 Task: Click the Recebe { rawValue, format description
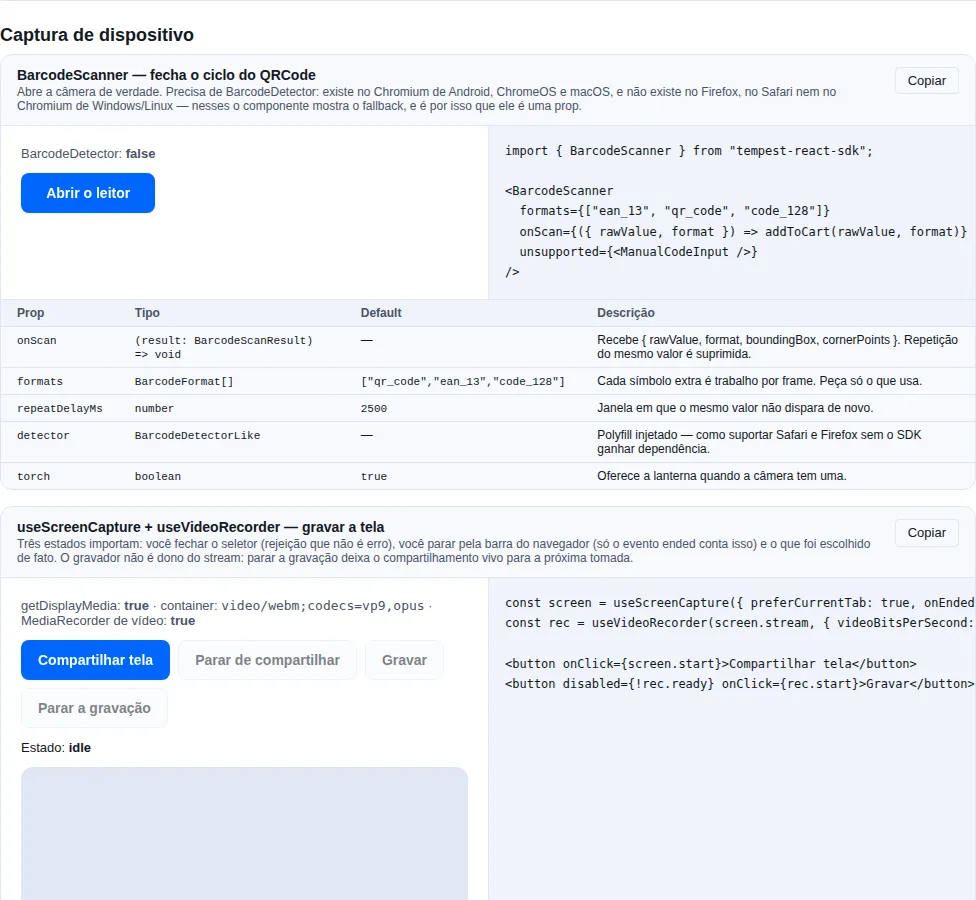[777, 347]
